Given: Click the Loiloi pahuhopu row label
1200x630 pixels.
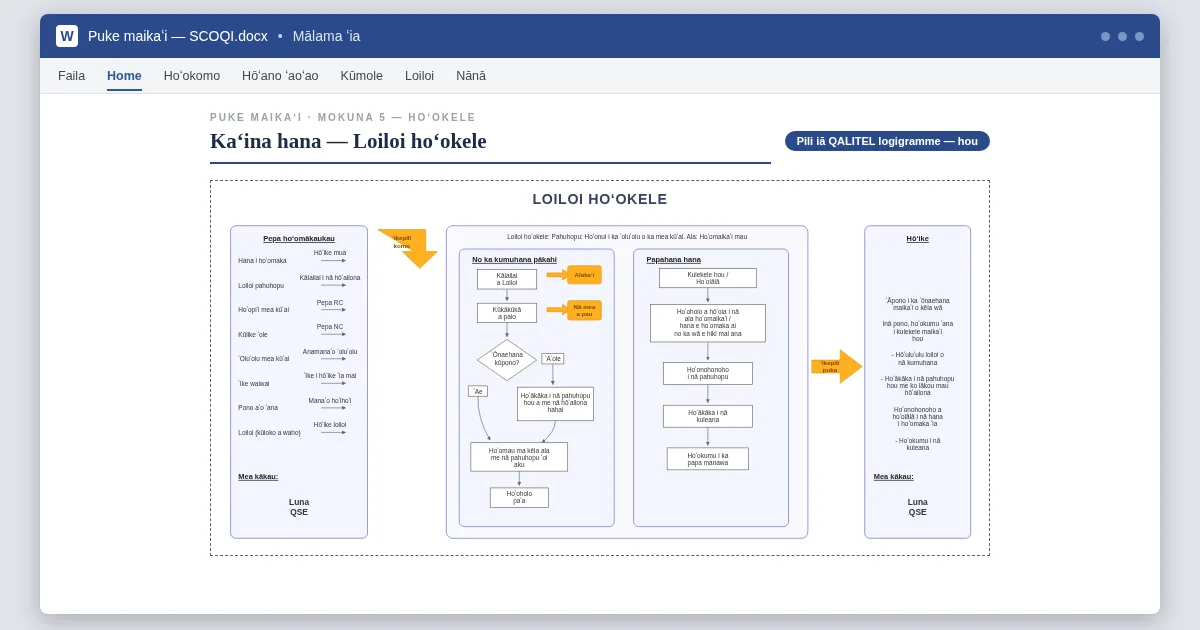Looking at the screenshot, I should pyautogui.click(x=261, y=286).
